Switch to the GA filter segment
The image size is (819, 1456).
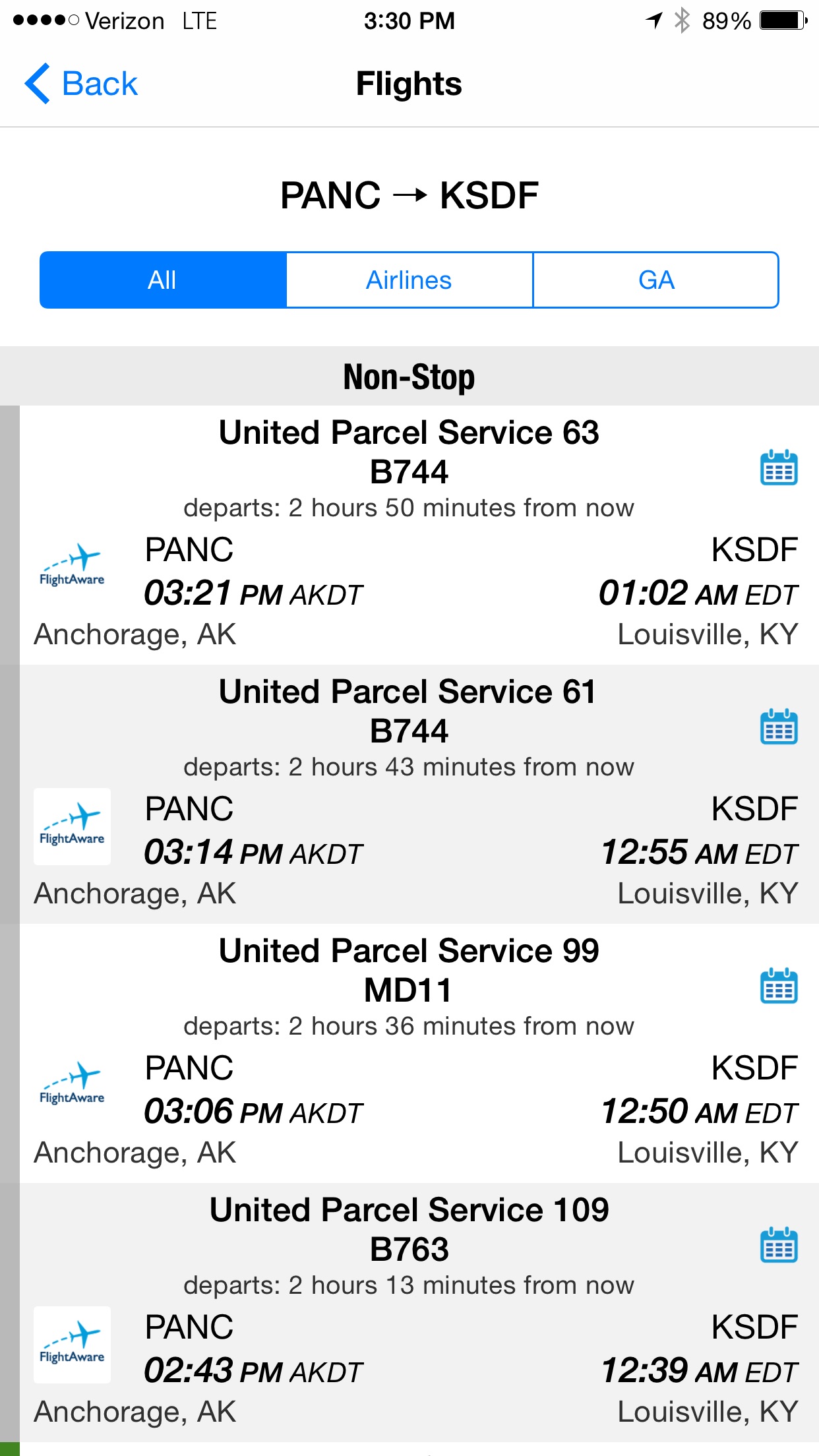point(656,280)
